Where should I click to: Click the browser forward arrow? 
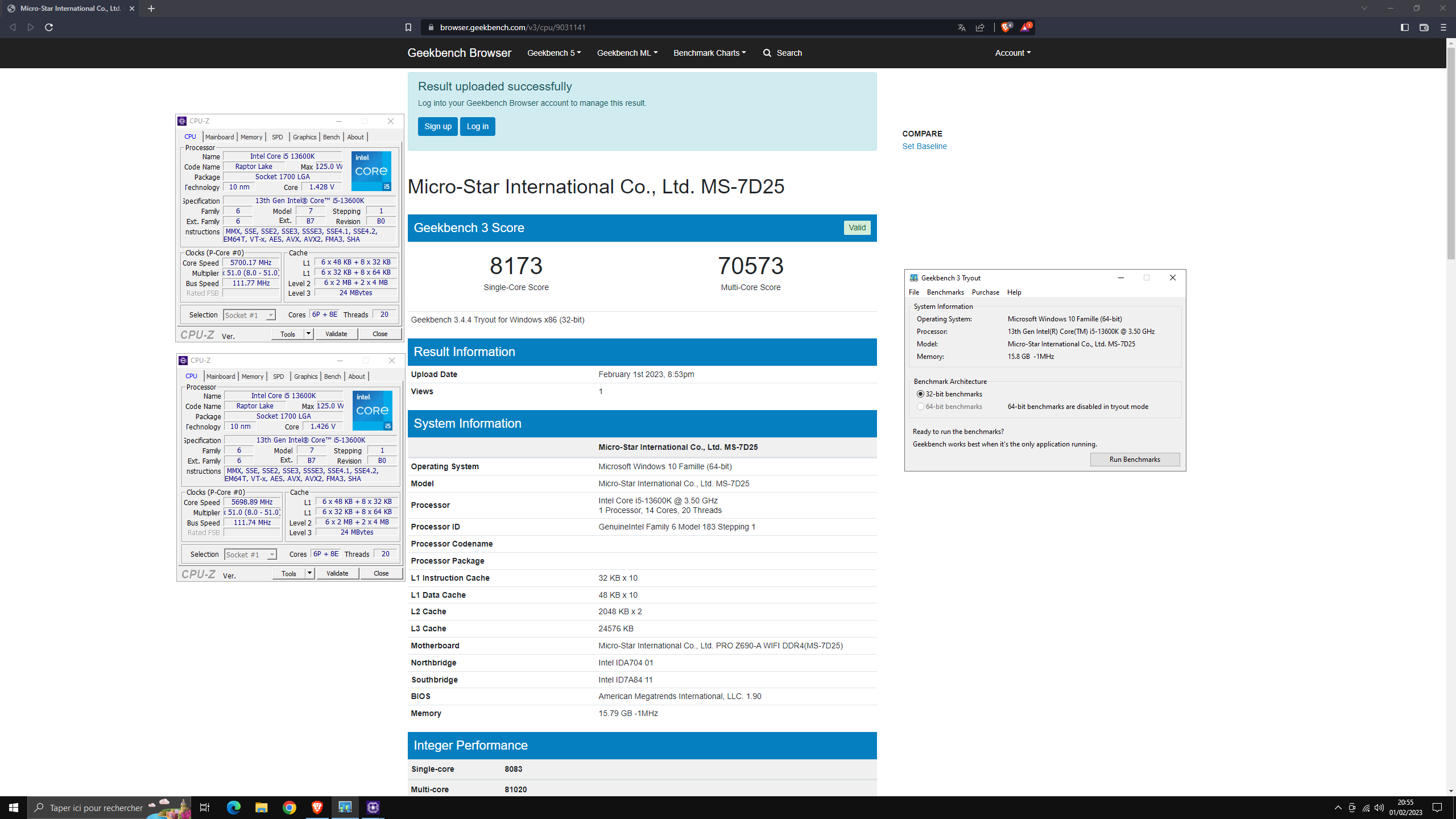31,27
